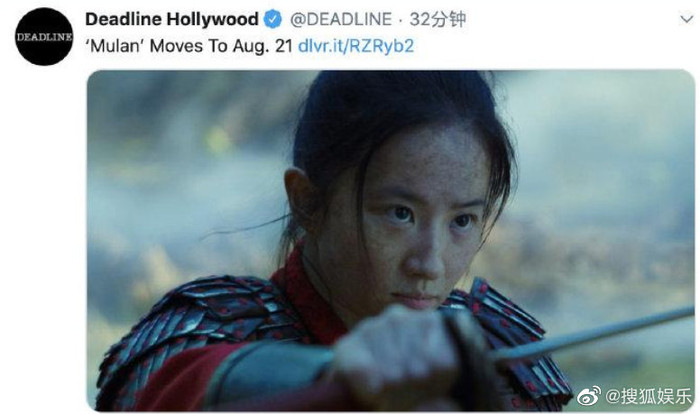The width and height of the screenshot is (700, 414).
Task: Expand the tweet options chevron
Action: click(x=687, y=19)
